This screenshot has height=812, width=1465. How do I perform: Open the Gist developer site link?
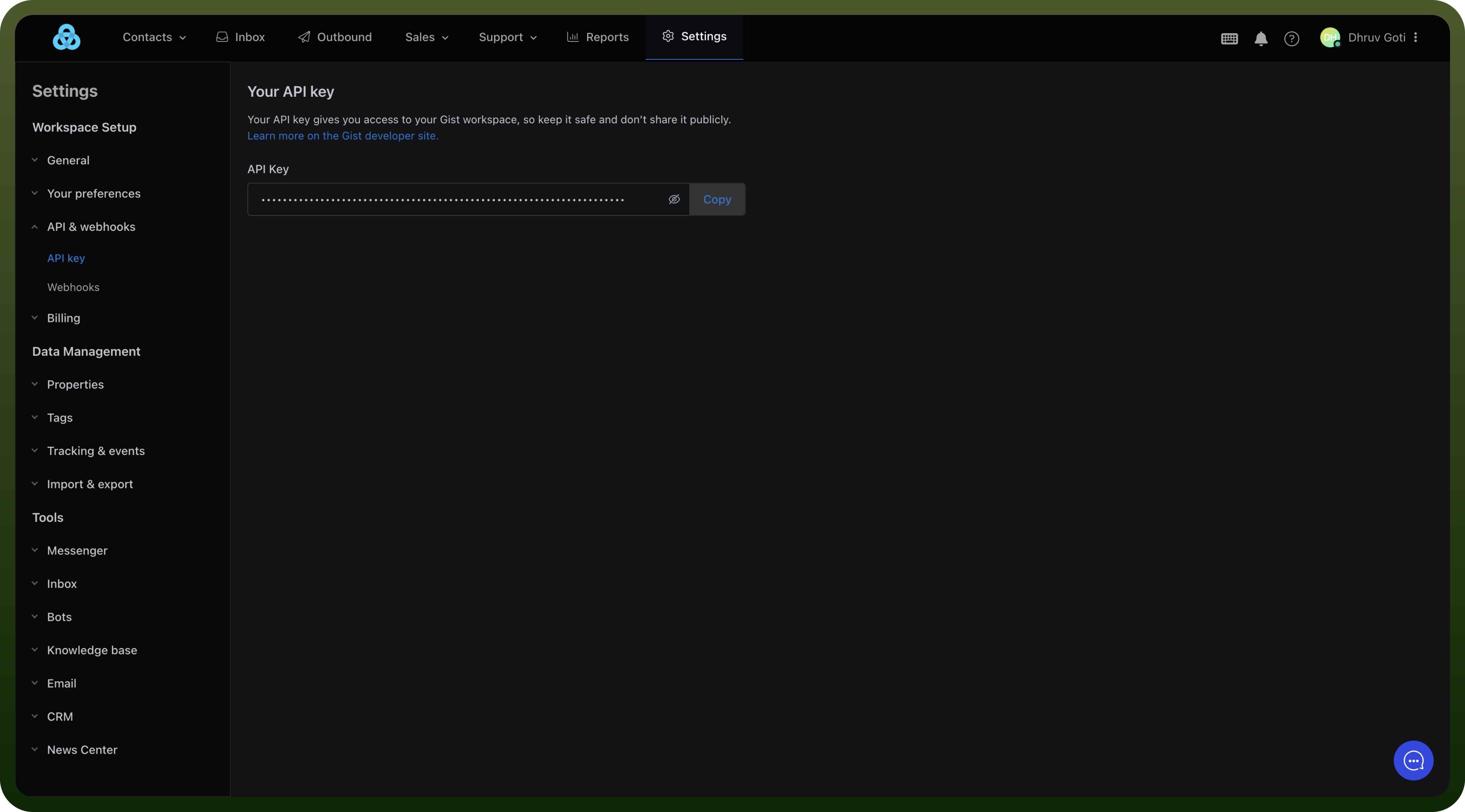tap(342, 136)
